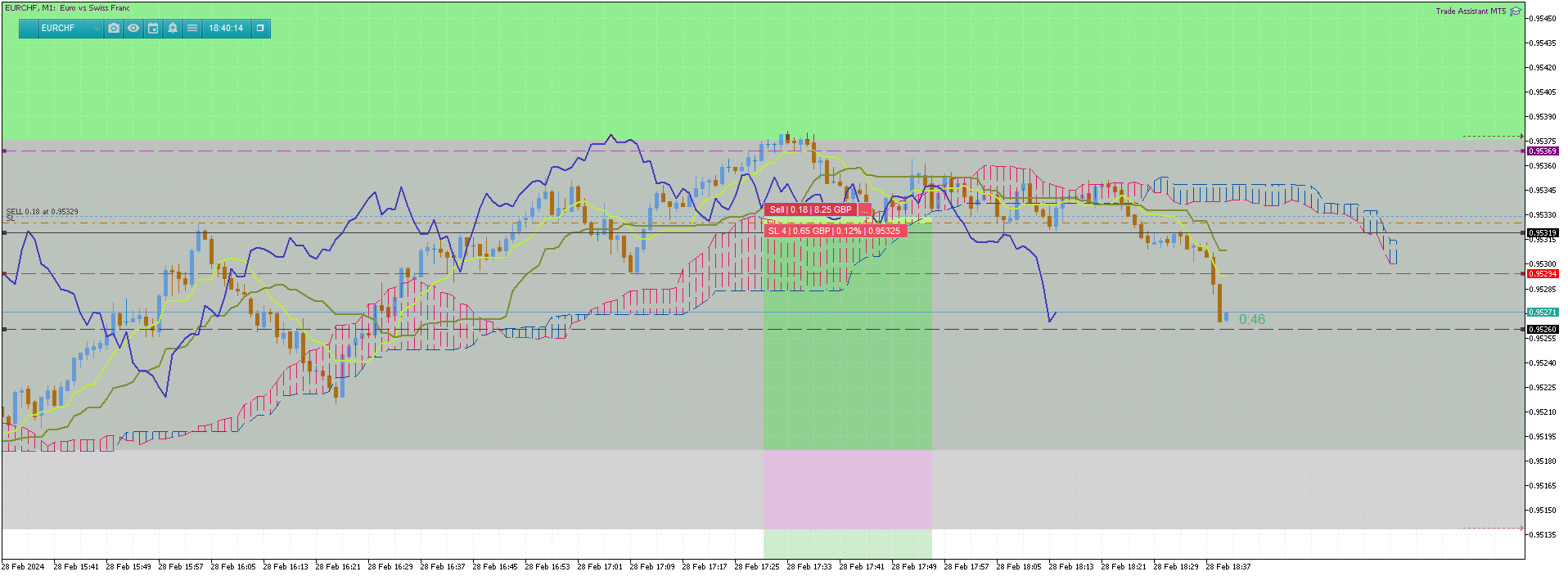Viewport: 1568px width, 576px height.
Task: Select the black 0.95319 price level tag
Action: pyautogui.click(x=1543, y=233)
